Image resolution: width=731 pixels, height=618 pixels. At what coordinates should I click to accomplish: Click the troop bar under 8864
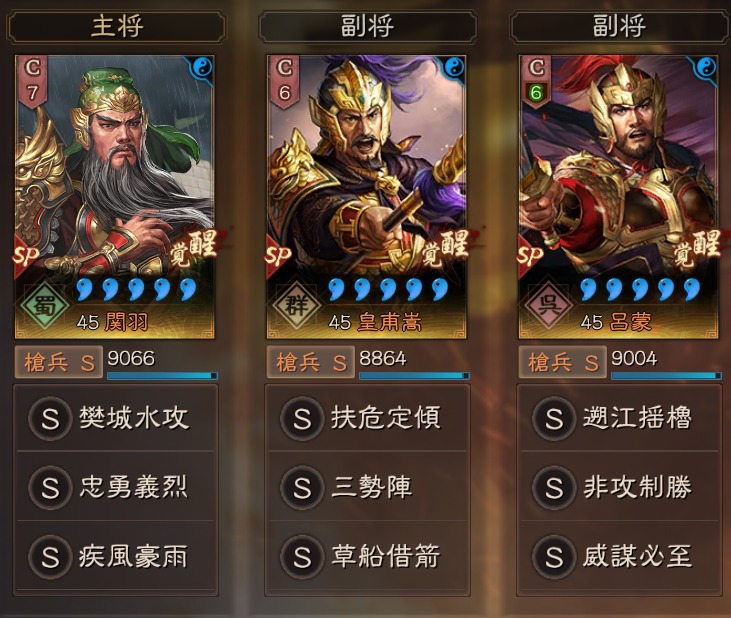tap(414, 376)
